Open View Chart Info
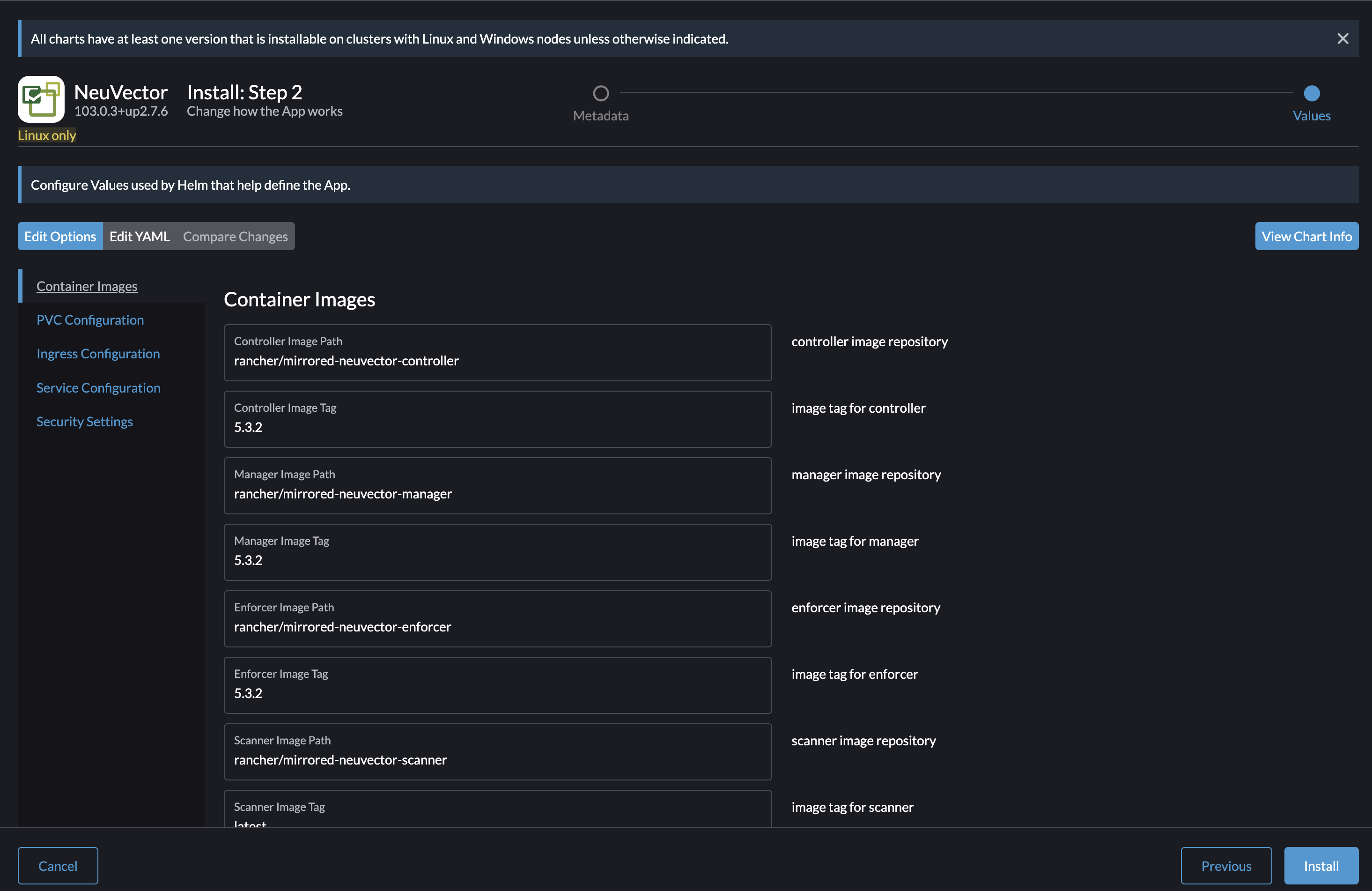 pos(1306,237)
